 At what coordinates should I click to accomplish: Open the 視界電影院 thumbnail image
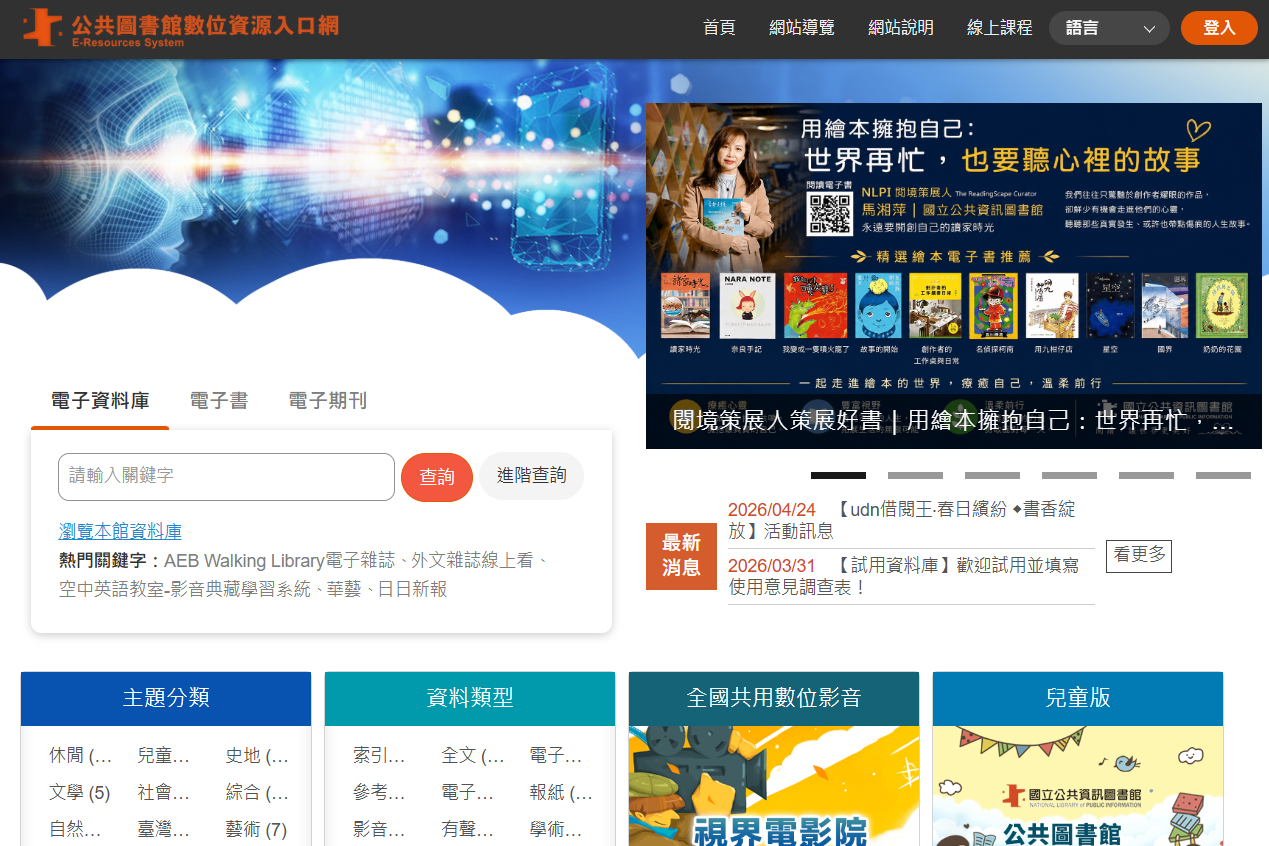774,786
